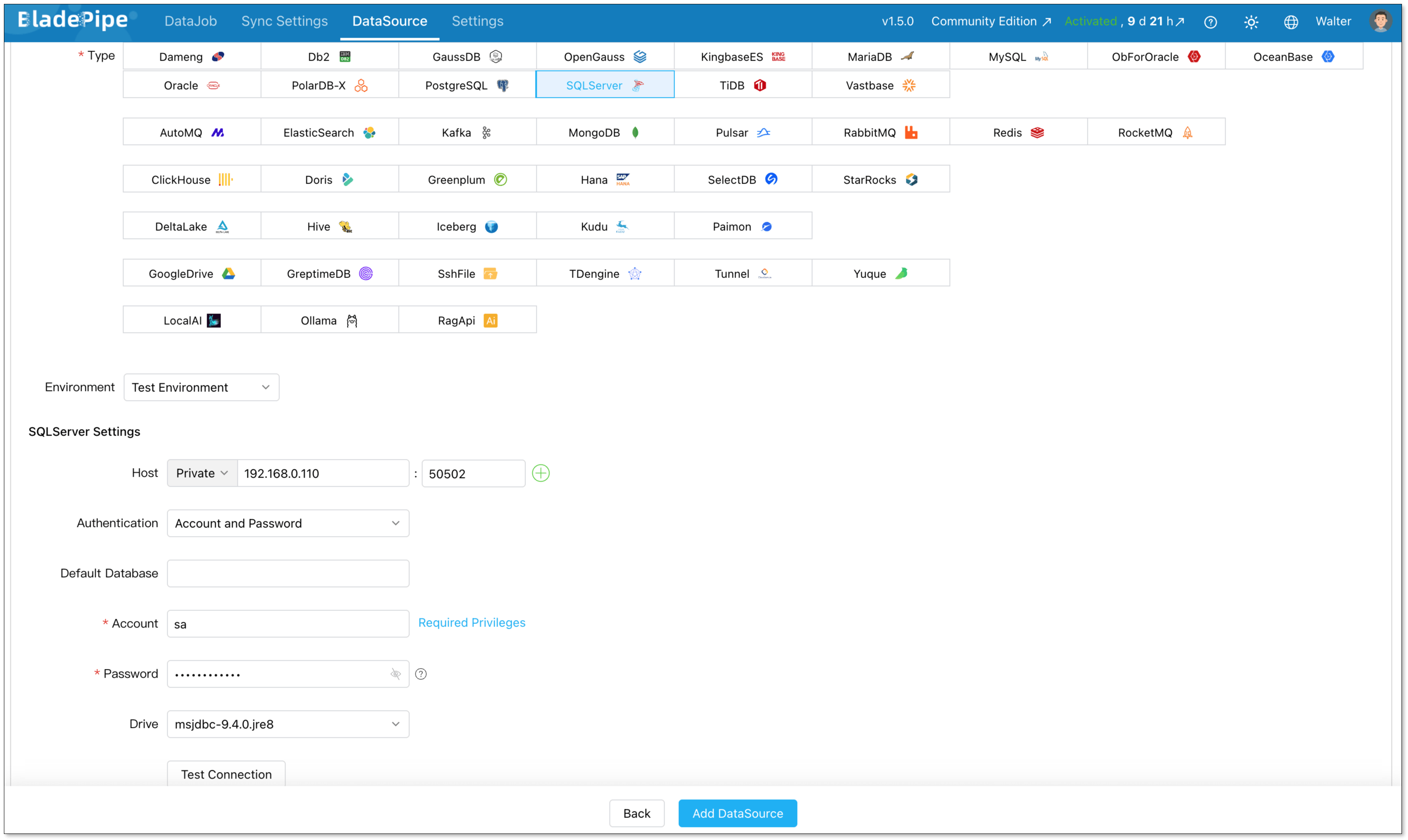Open the Sync Settings tab
The height and width of the screenshot is (840, 1408).
[284, 21]
